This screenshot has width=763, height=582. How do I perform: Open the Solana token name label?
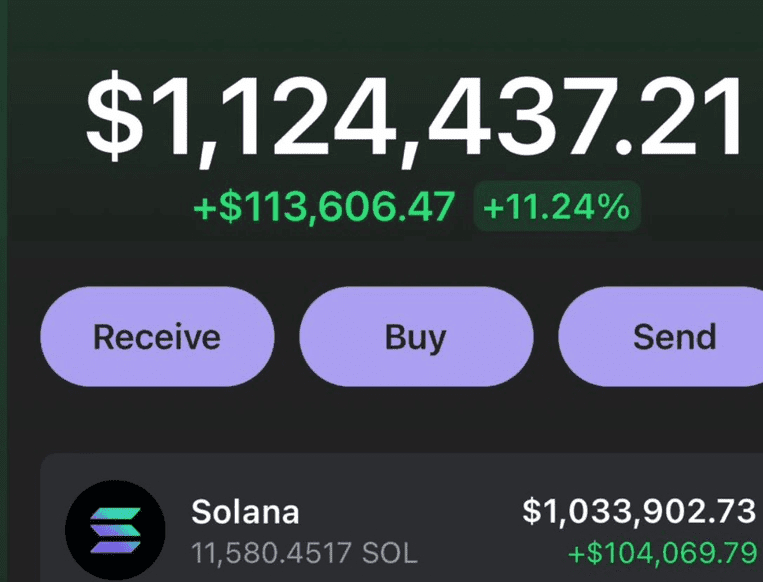(245, 512)
